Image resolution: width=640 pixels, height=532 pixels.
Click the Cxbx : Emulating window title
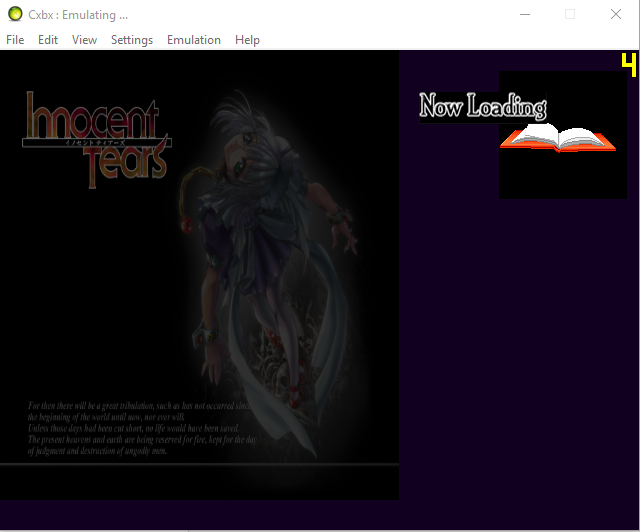click(x=78, y=15)
